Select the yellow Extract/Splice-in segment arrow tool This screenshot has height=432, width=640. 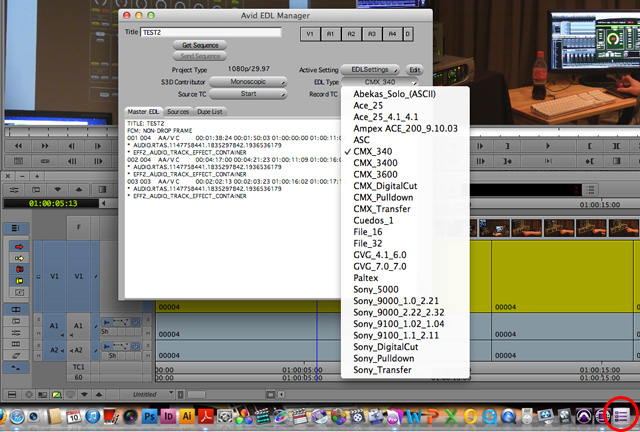click(19, 258)
